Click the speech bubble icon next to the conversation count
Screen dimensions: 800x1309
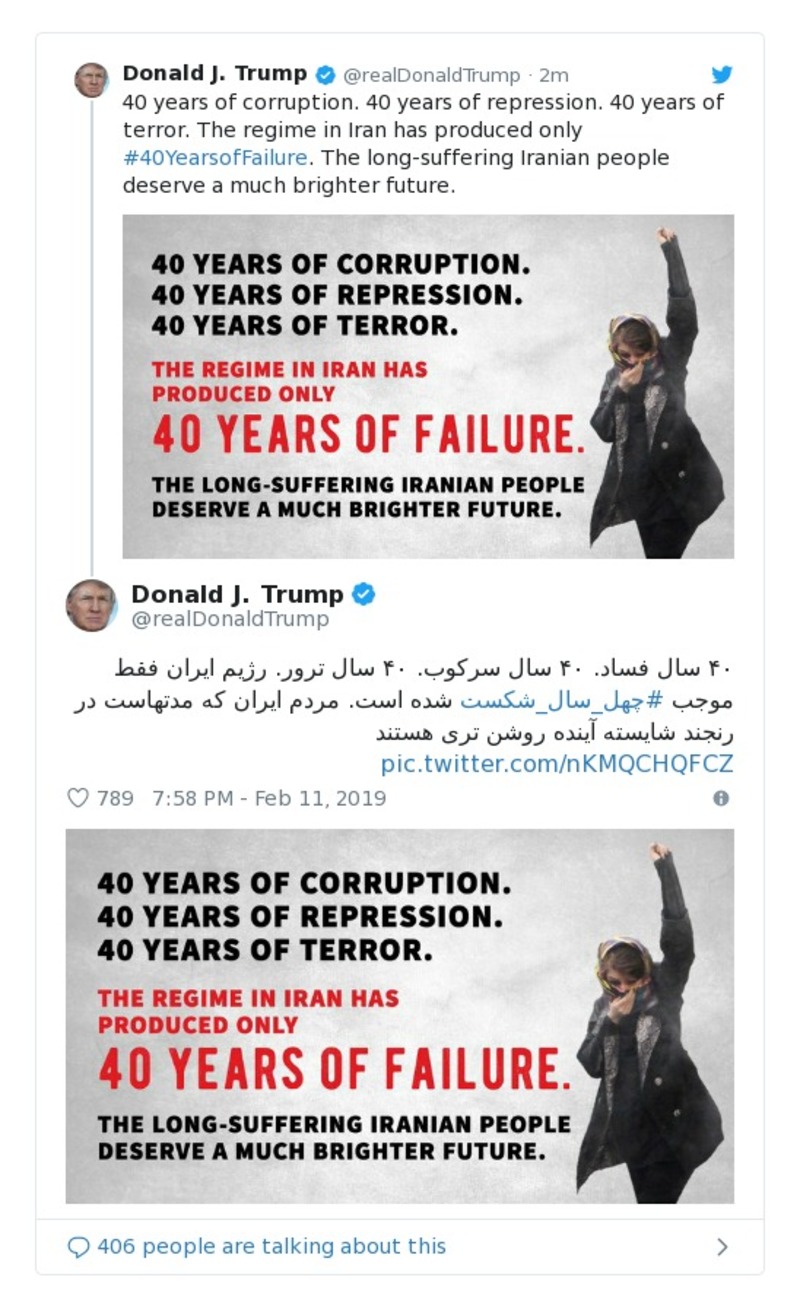click(x=78, y=1245)
